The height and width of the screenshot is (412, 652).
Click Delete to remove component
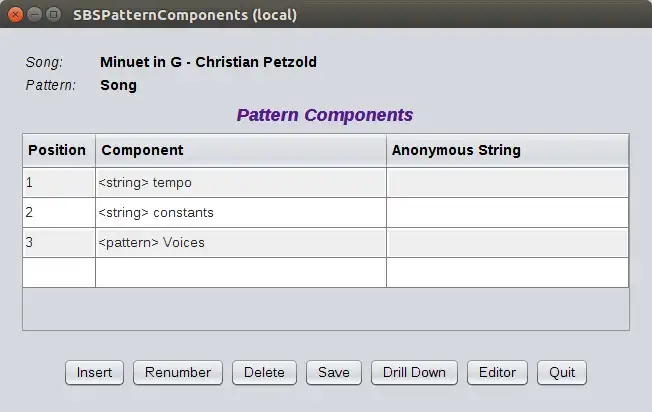(264, 372)
